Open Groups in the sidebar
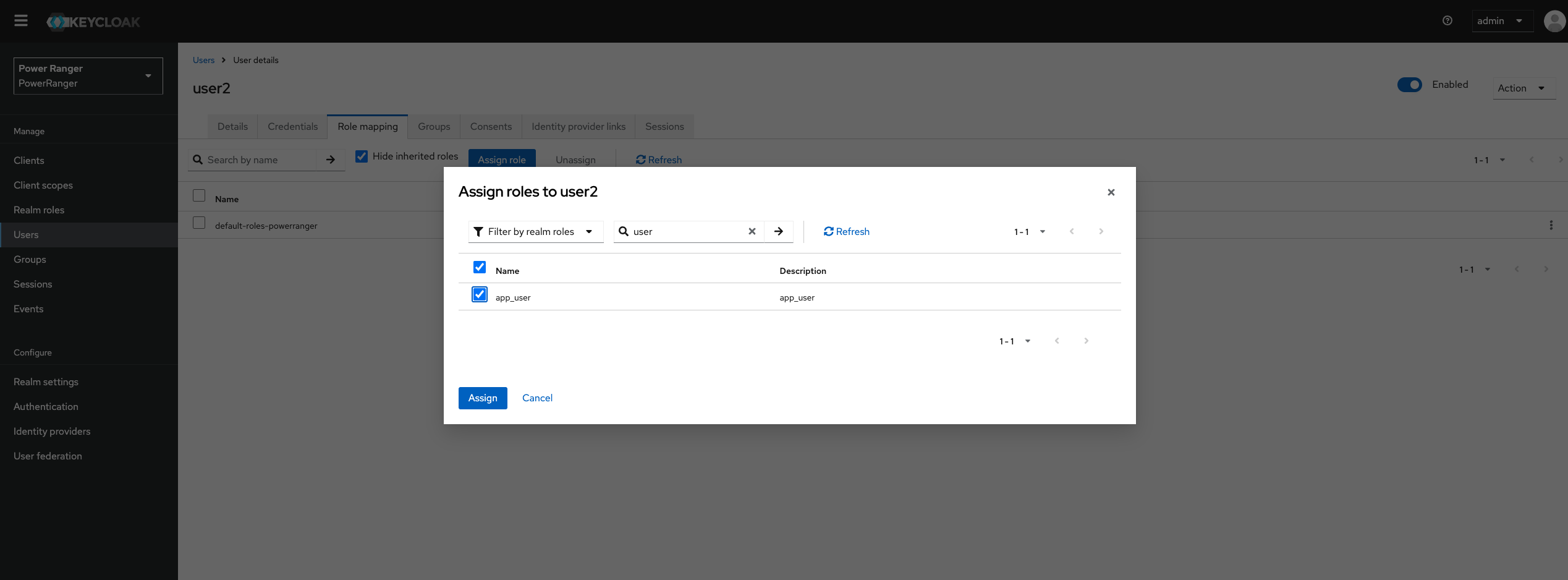Image resolution: width=1568 pixels, height=580 pixels. coord(89,260)
